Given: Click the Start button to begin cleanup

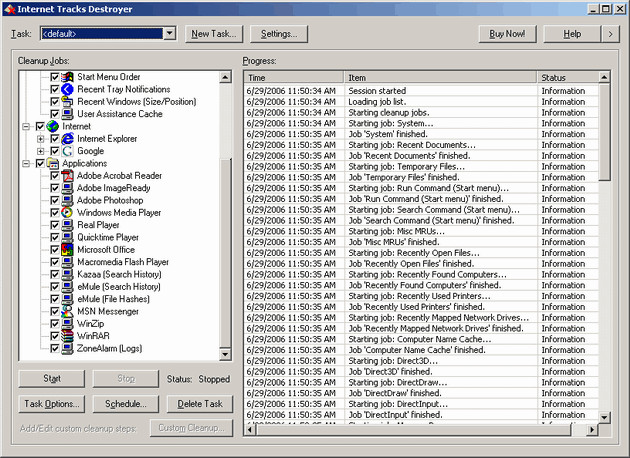Looking at the screenshot, I should pos(52,378).
